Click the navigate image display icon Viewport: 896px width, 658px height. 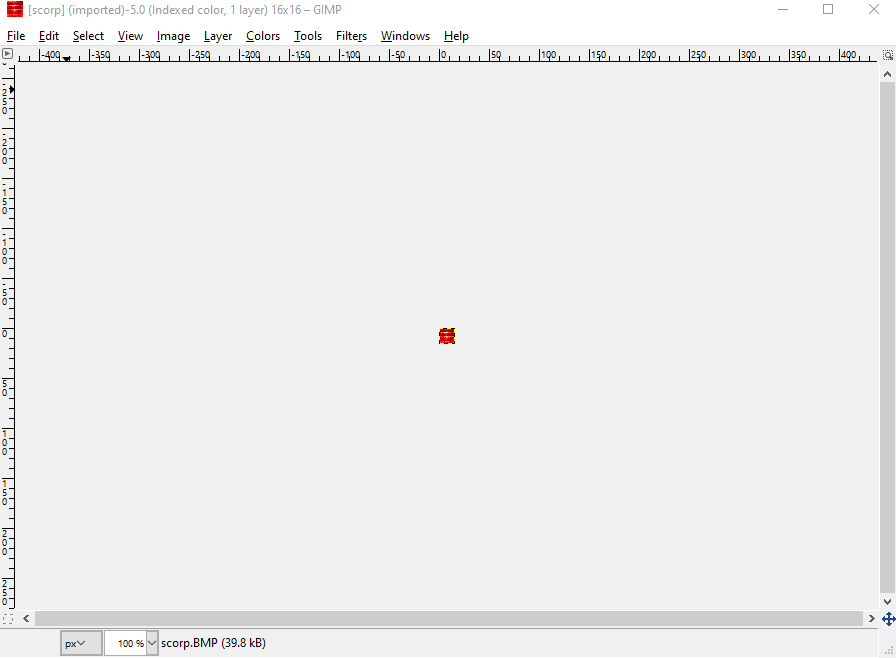tap(888, 619)
